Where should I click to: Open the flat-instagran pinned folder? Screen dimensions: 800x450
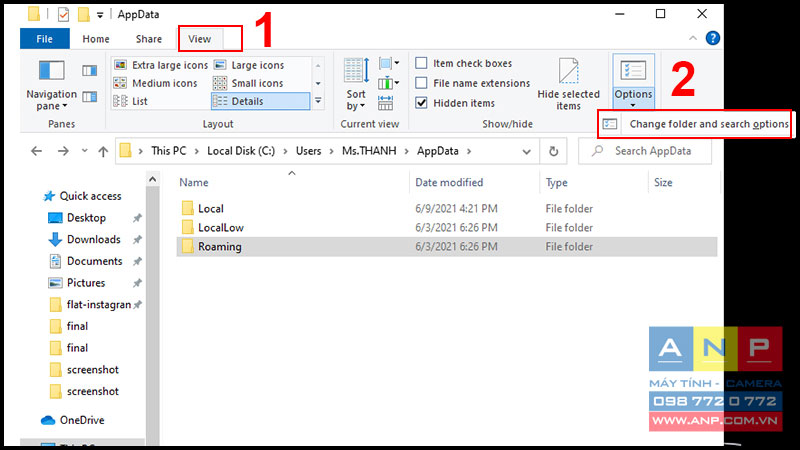tap(98, 305)
